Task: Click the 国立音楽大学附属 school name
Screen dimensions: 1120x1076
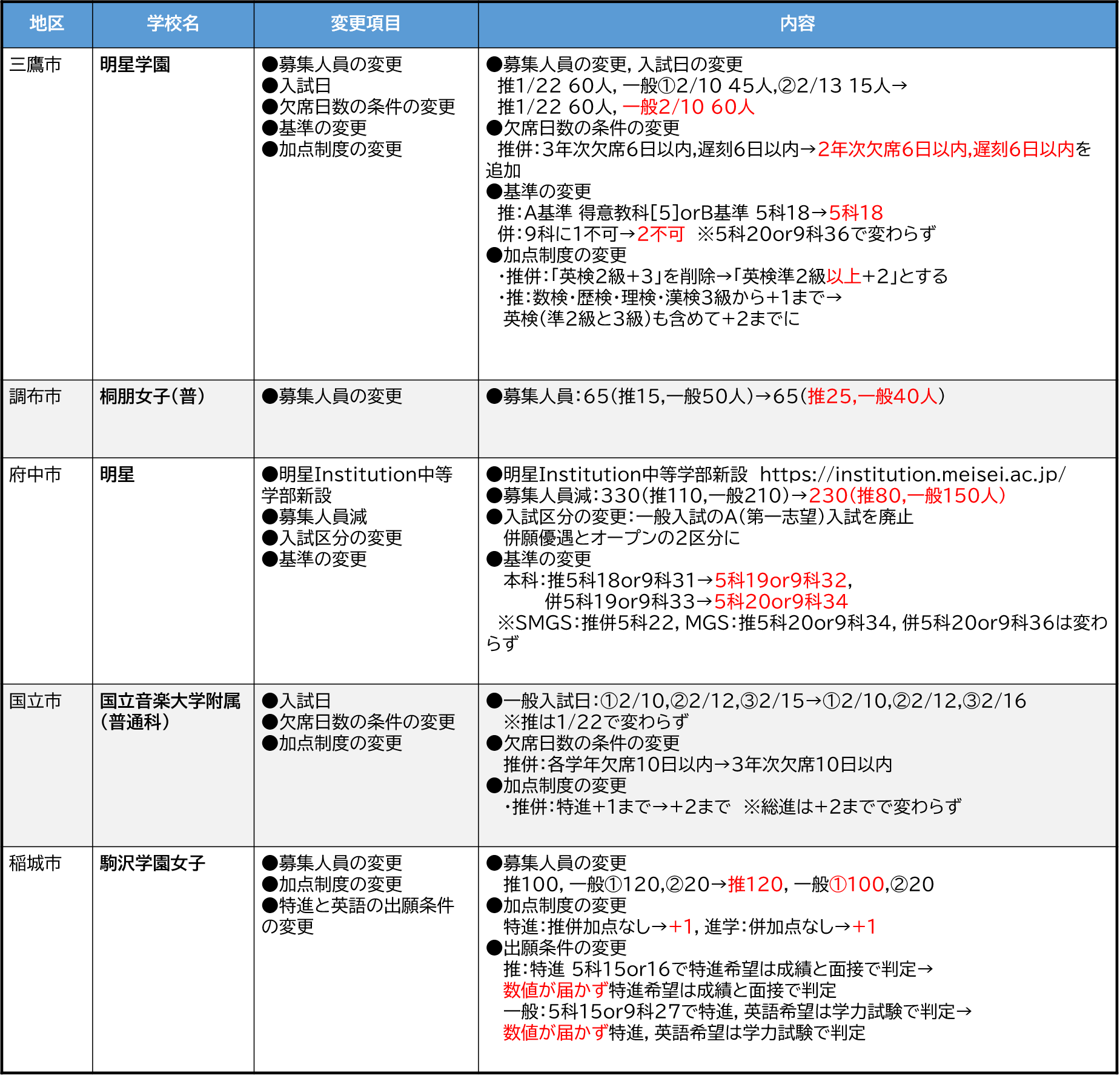Action: point(170,701)
